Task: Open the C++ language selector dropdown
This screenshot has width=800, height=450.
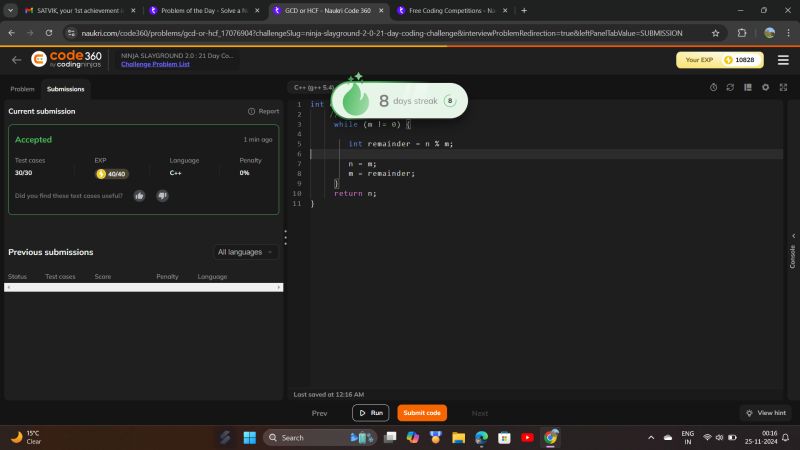Action: (x=313, y=88)
